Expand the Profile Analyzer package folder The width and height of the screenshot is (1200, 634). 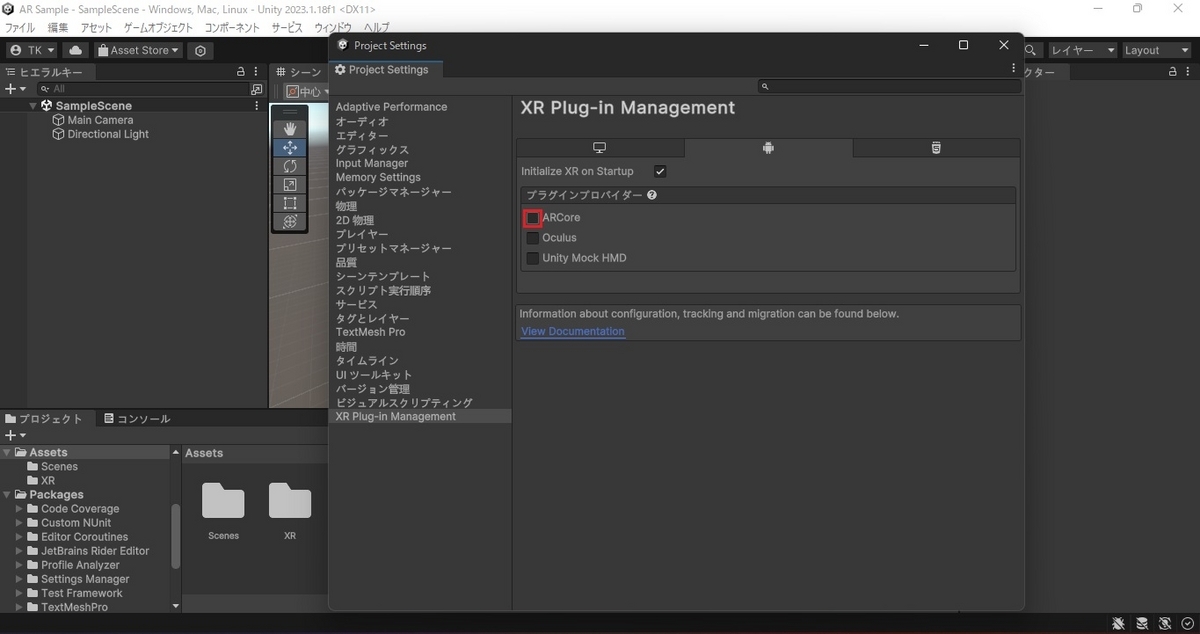pos(19,565)
